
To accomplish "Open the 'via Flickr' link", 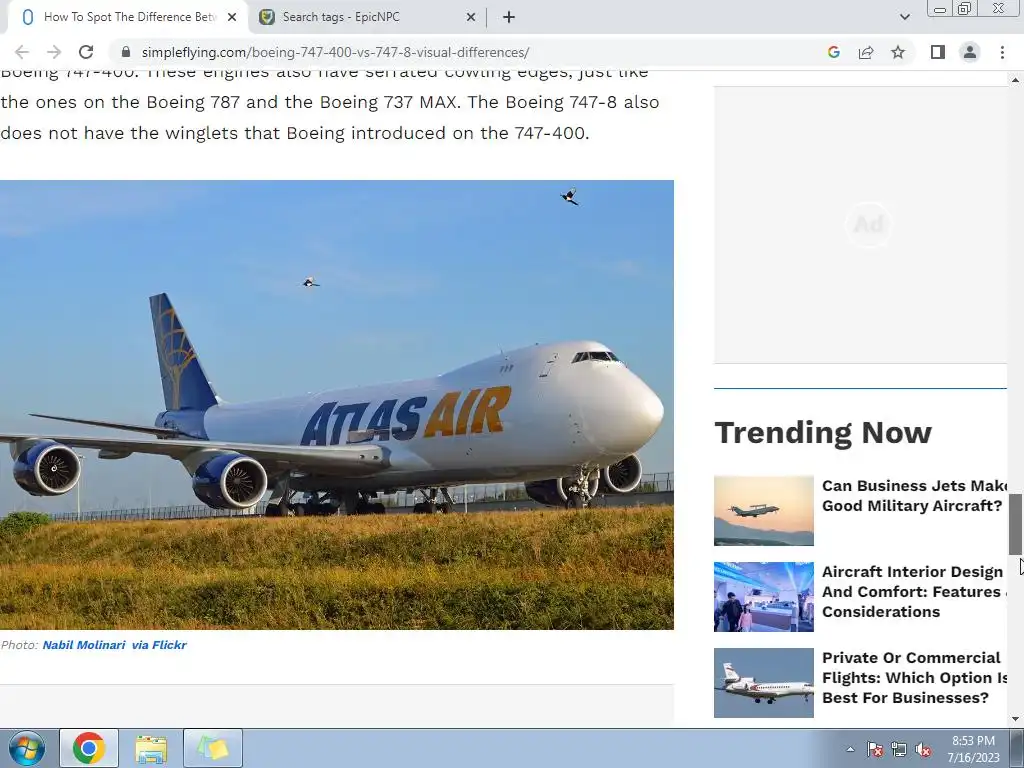I will point(159,645).
